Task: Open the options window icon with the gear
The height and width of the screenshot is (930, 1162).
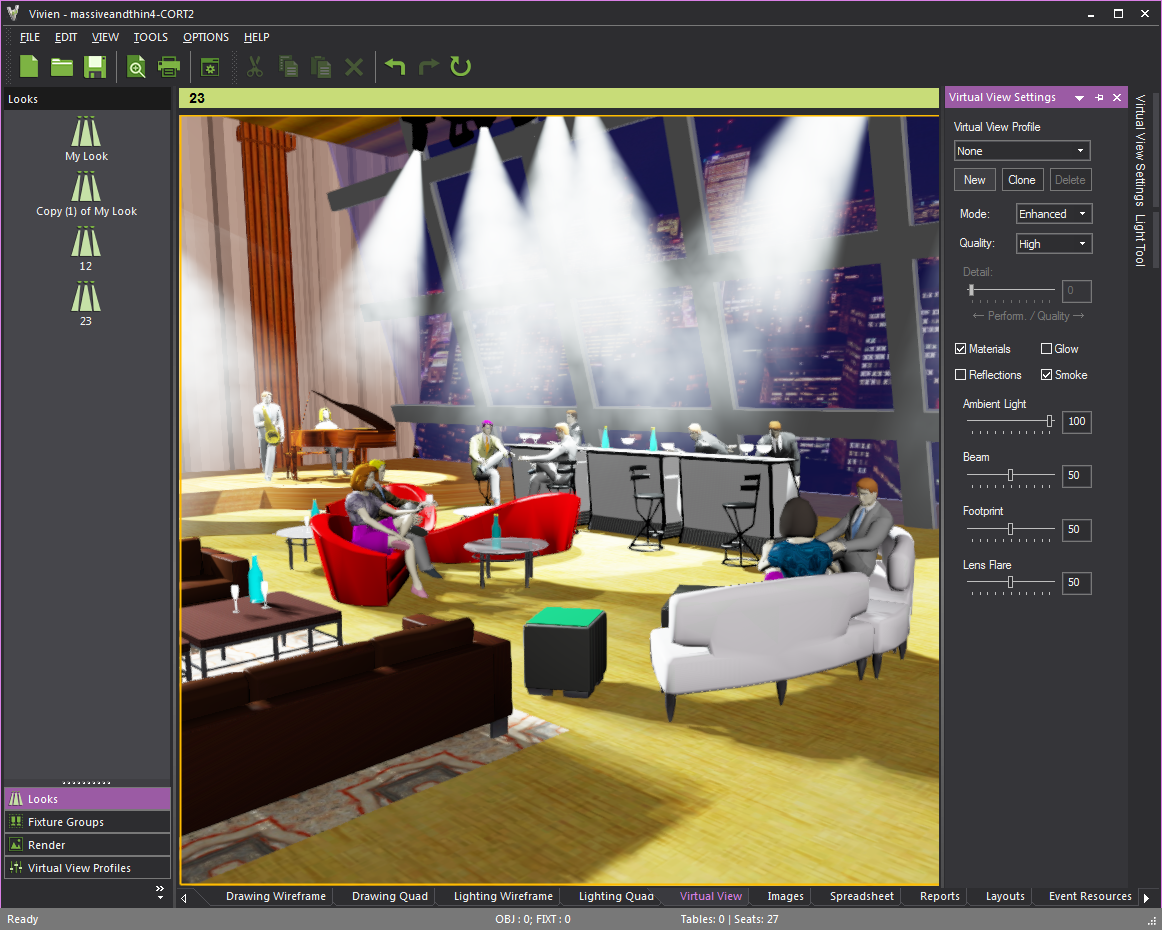Action: 210,67
